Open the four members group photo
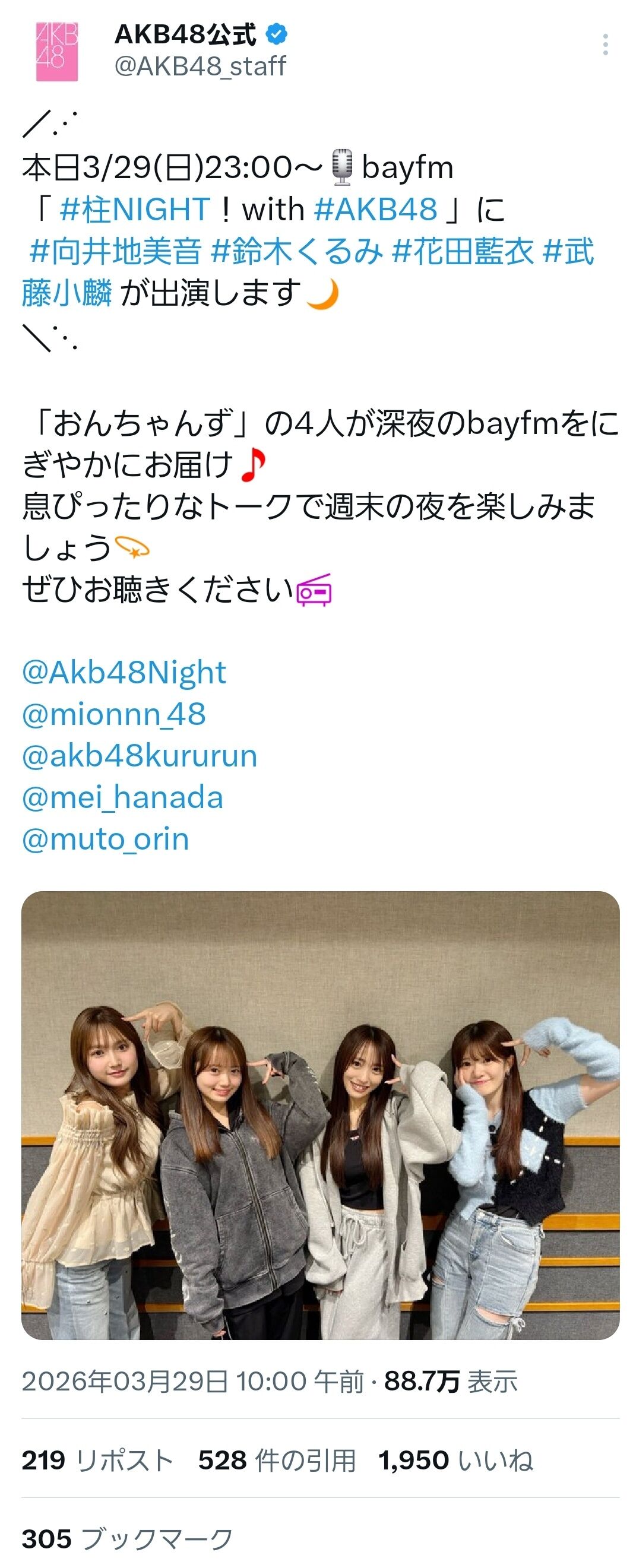The height and width of the screenshot is (1568, 633). pyautogui.click(x=320, y=1115)
